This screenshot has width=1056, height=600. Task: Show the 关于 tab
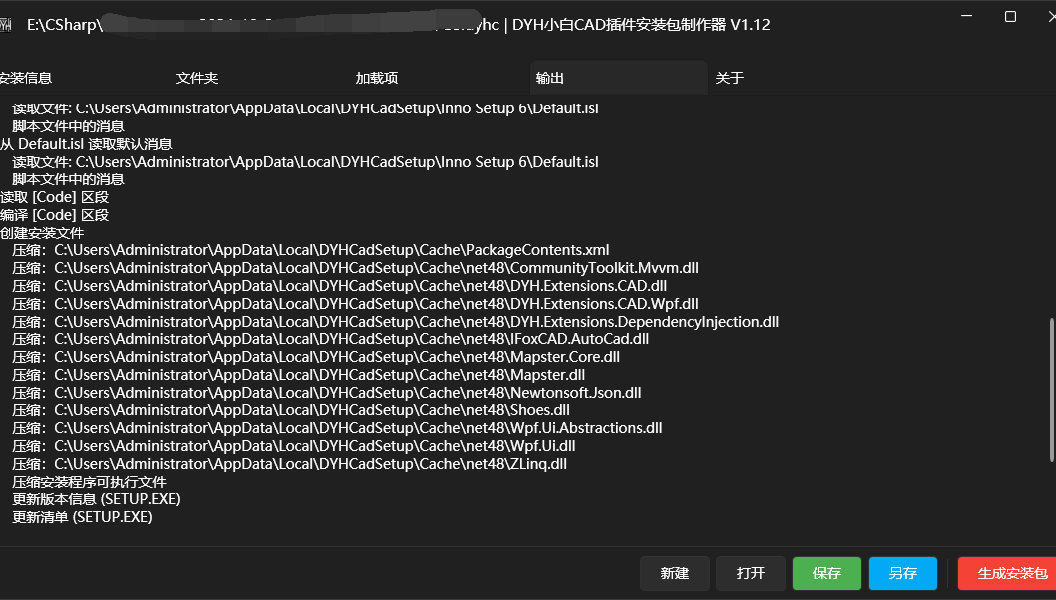(x=730, y=78)
